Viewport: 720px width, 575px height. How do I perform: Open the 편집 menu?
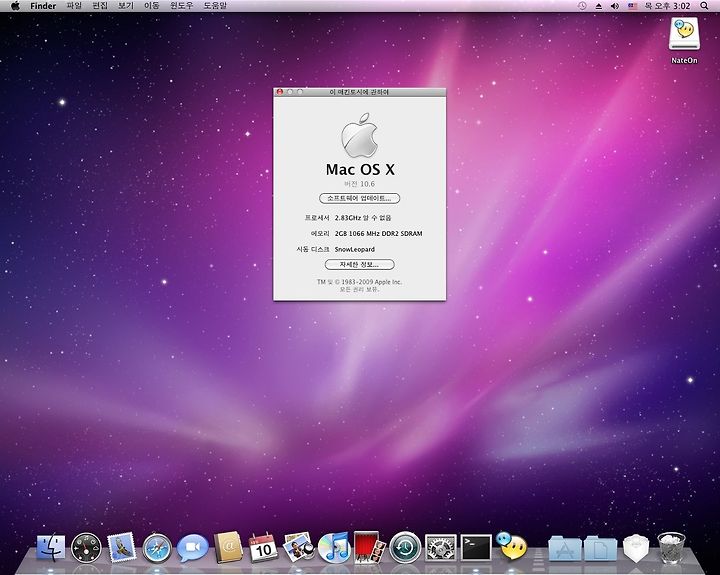click(100, 6)
